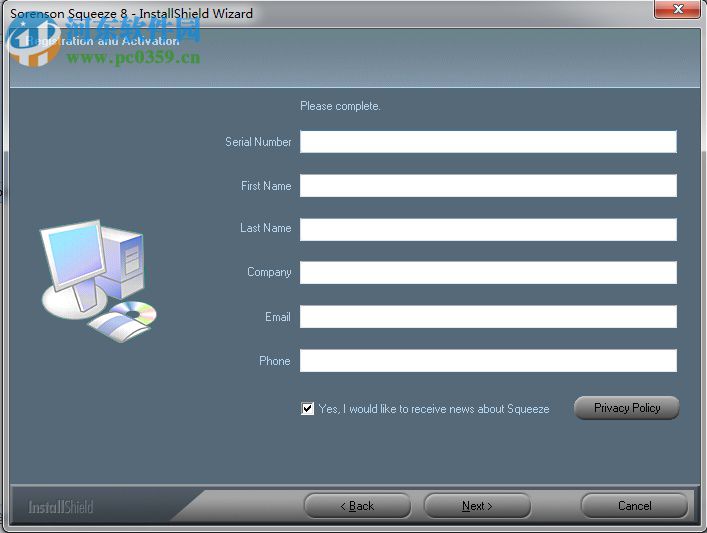Open the Privacy Policy
This screenshot has height=533, width=707.
pos(627,408)
